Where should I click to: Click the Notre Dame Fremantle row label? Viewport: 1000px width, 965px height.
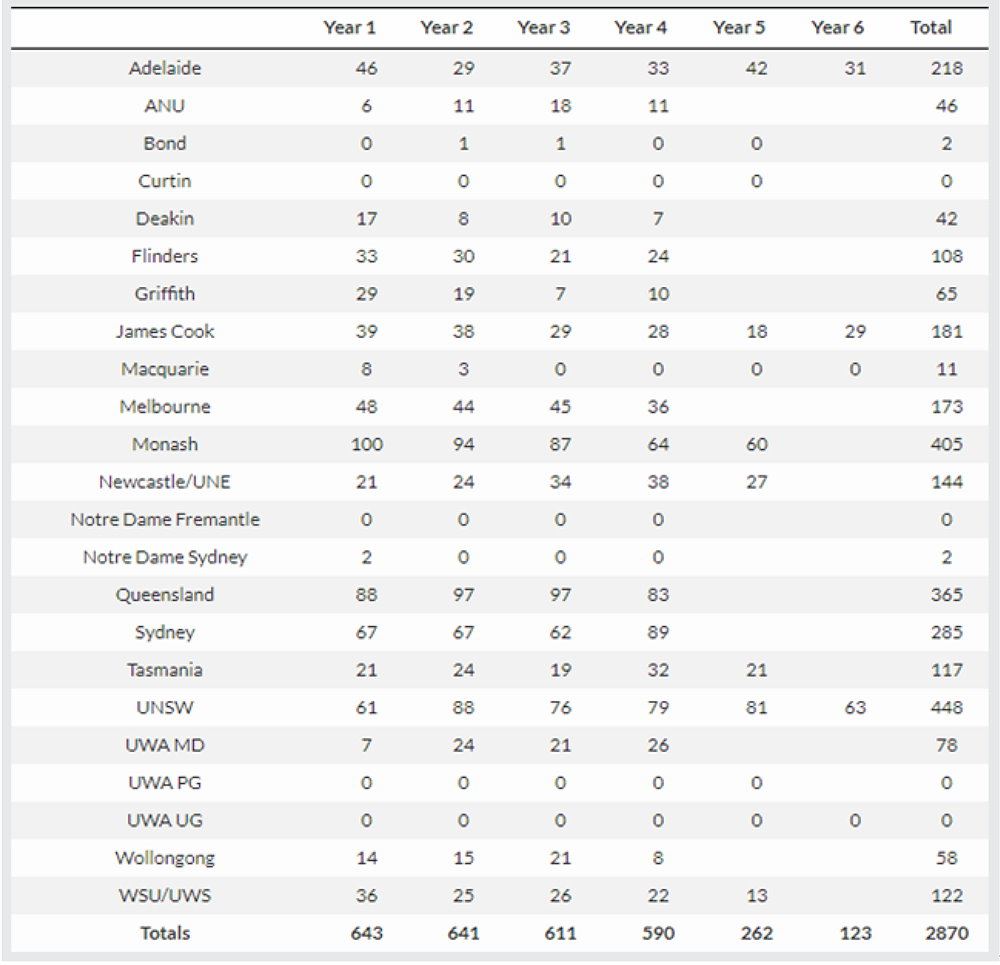165,520
